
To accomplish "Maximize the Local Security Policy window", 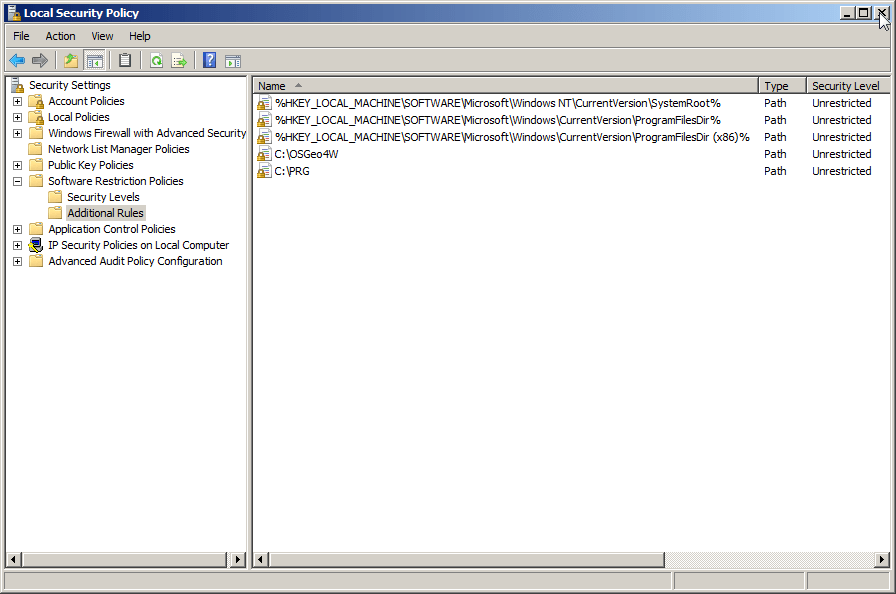I will point(863,13).
